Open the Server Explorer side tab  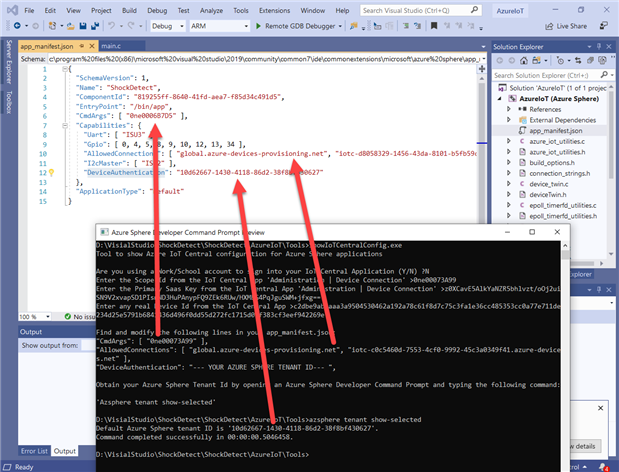pos(7,62)
